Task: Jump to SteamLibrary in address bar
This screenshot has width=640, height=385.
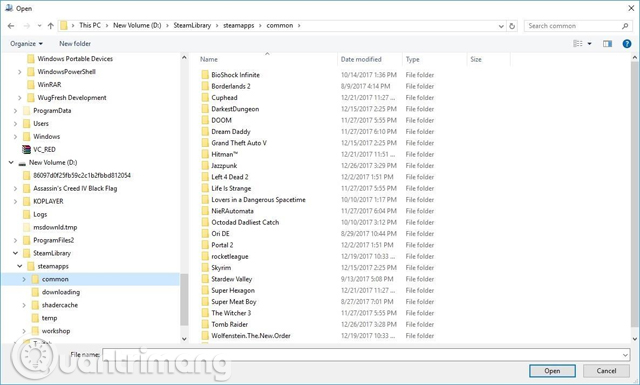Action: 192,25
